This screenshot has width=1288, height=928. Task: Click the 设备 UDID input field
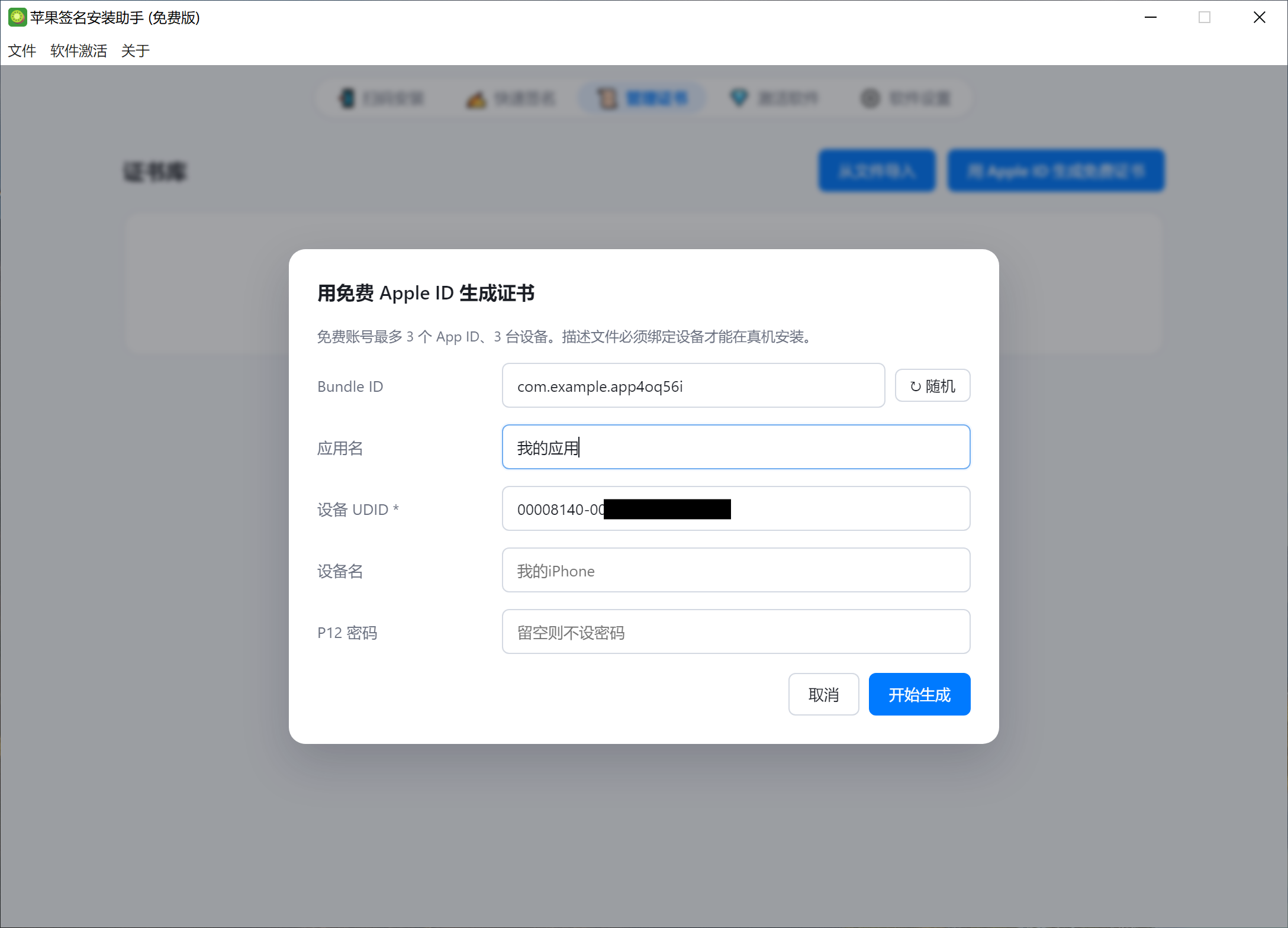point(736,509)
